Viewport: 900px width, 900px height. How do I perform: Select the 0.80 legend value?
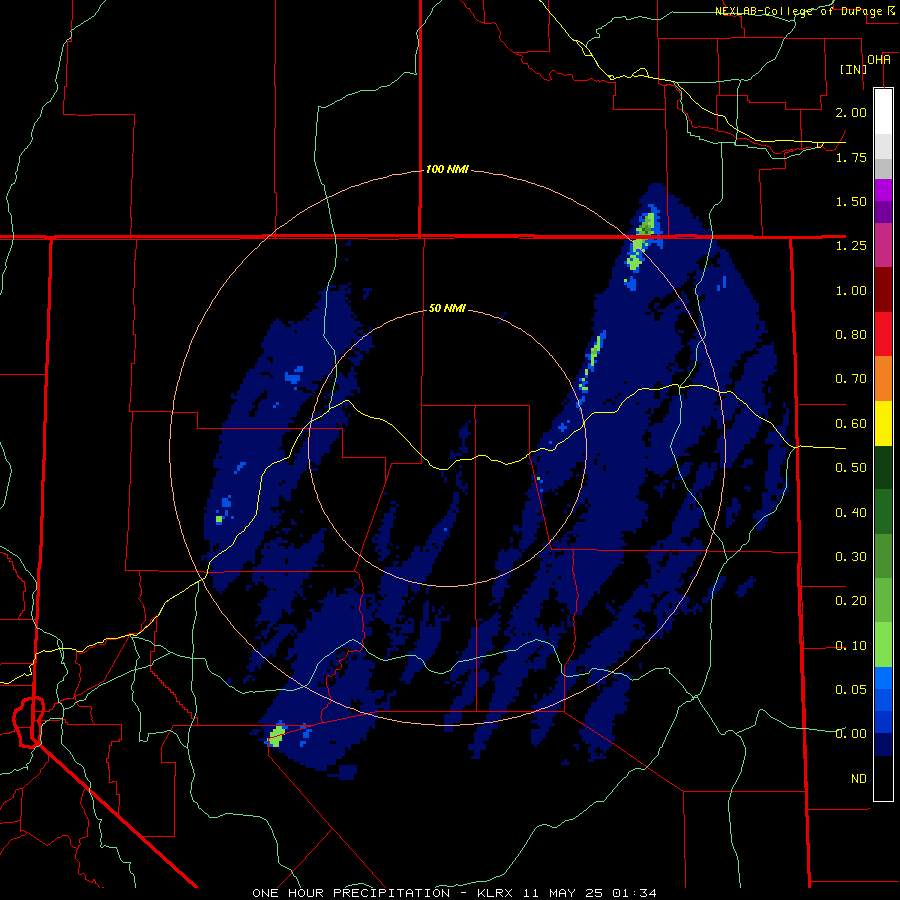(851, 335)
